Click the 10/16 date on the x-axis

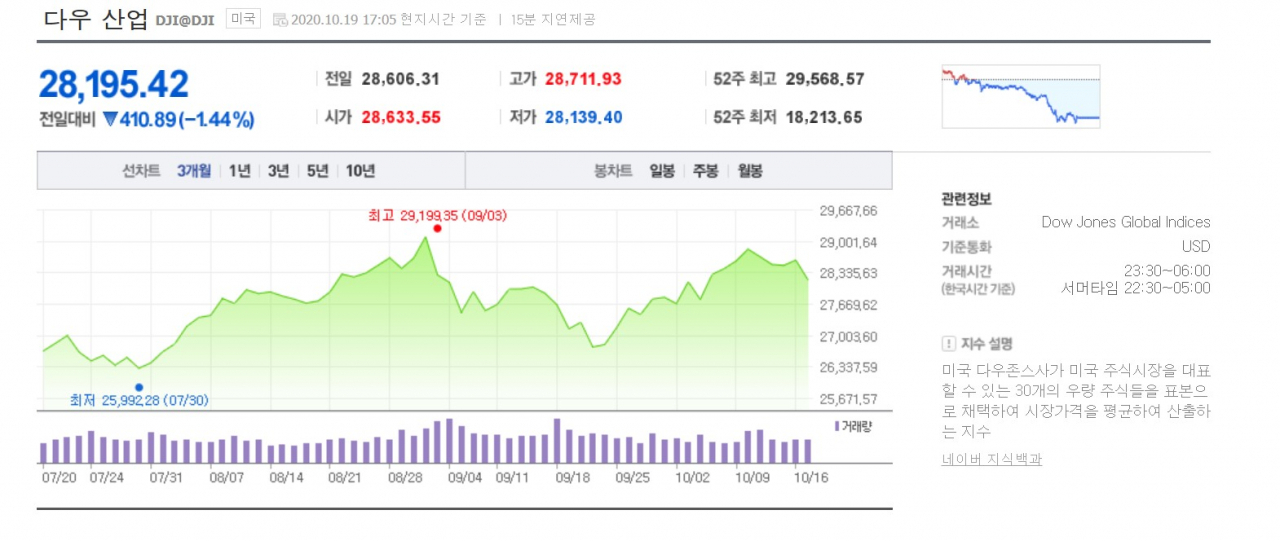(x=811, y=477)
